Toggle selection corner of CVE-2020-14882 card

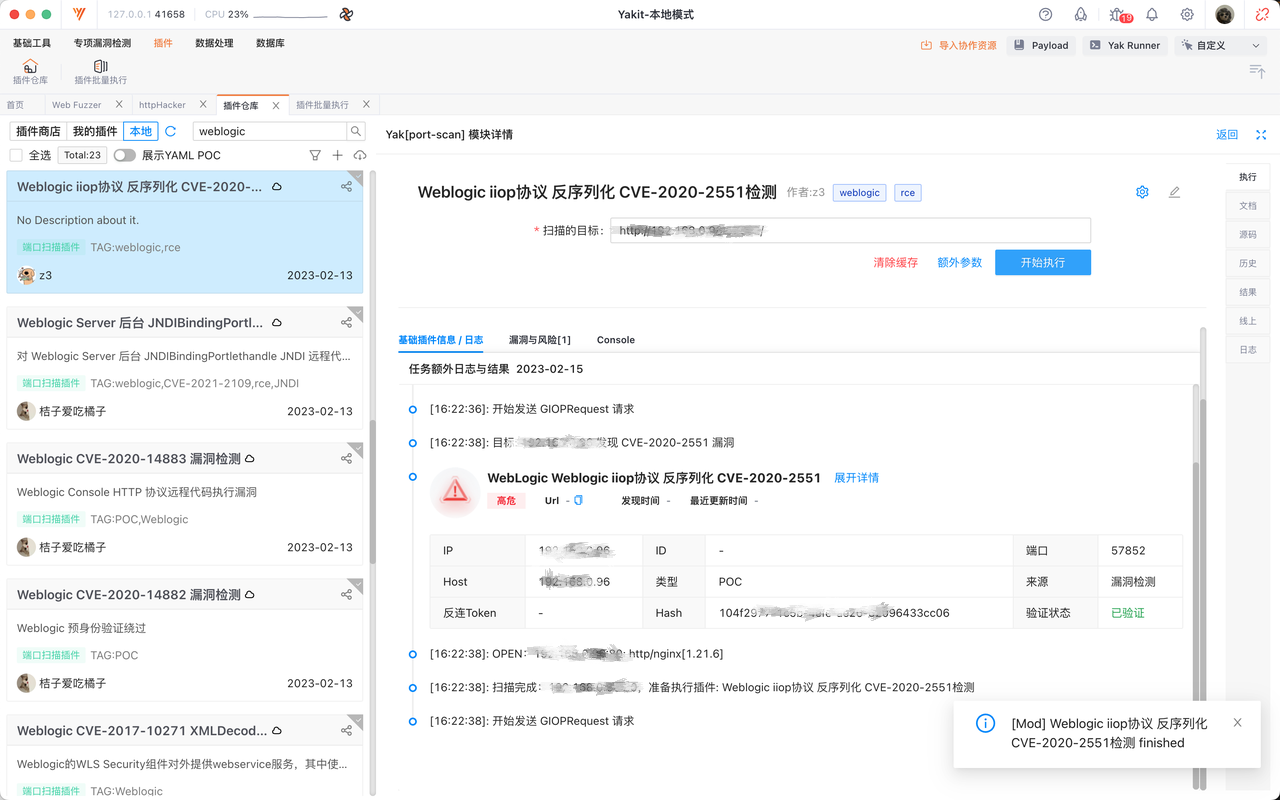coord(356,585)
